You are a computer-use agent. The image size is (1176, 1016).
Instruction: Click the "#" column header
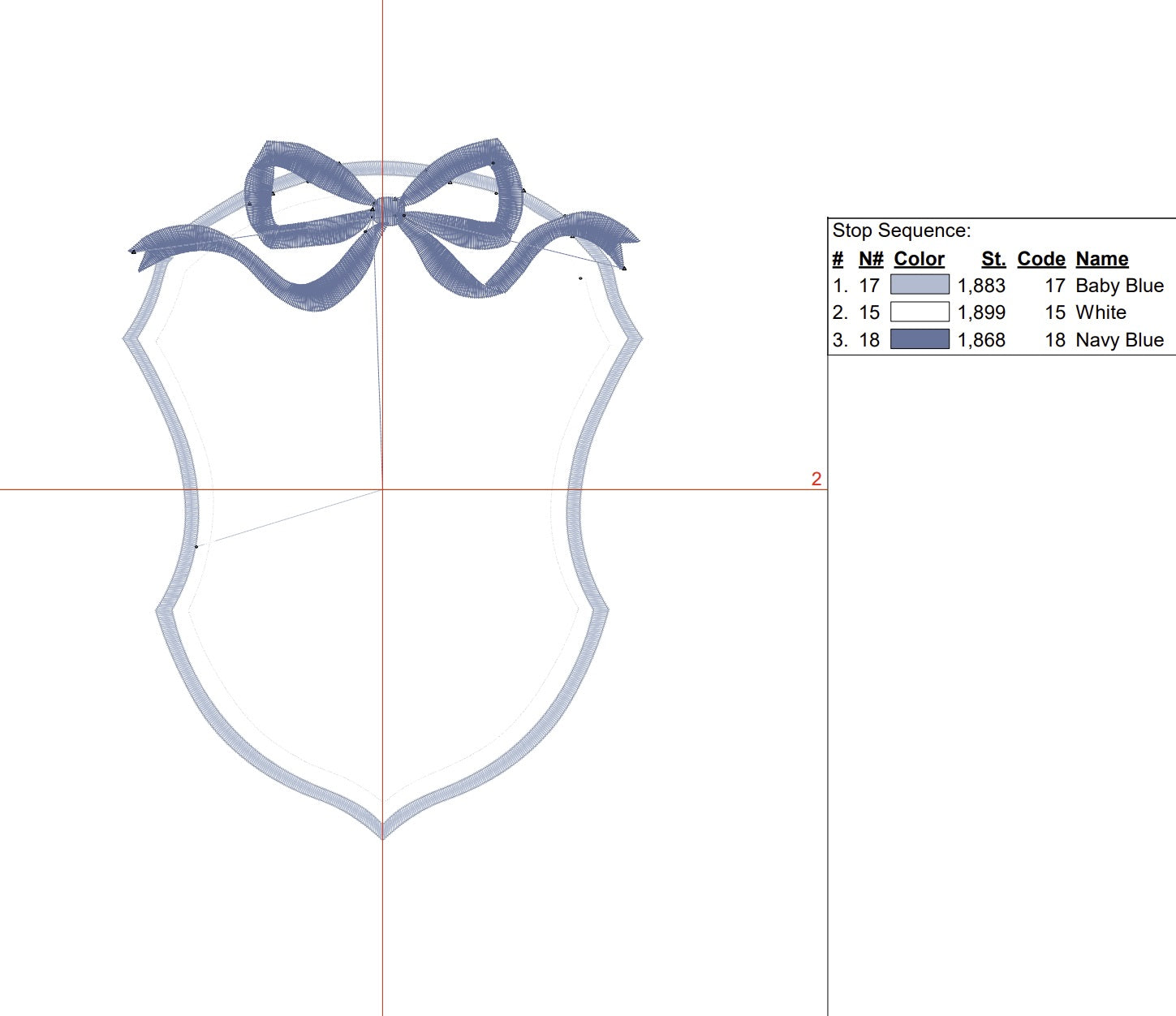(x=838, y=259)
